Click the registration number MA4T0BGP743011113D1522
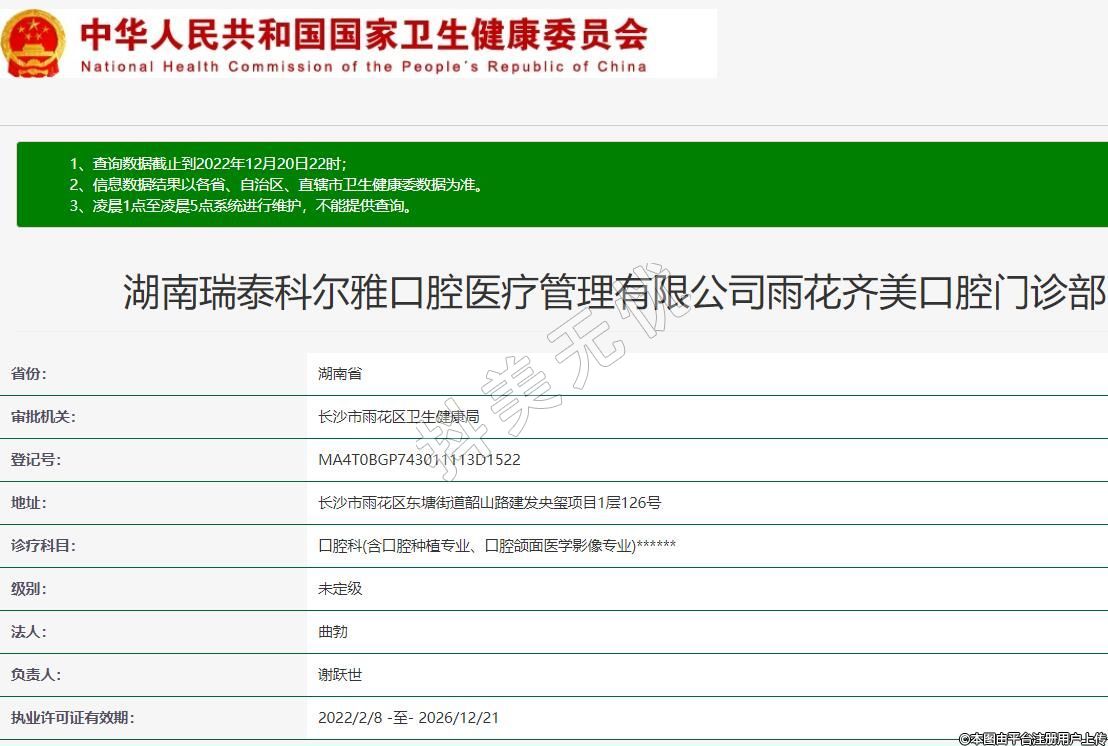 419,460
